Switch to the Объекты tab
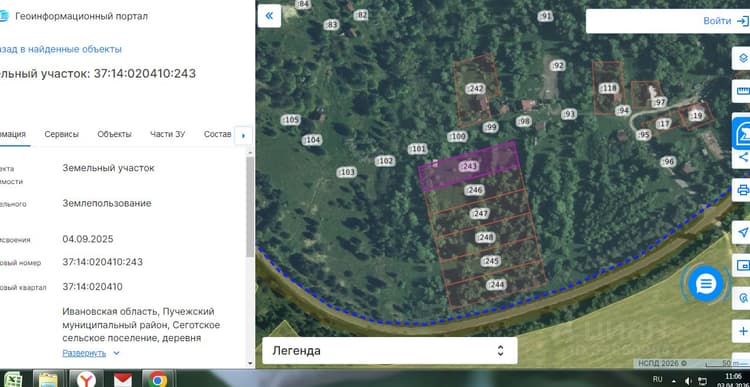 tap(114, 134)
